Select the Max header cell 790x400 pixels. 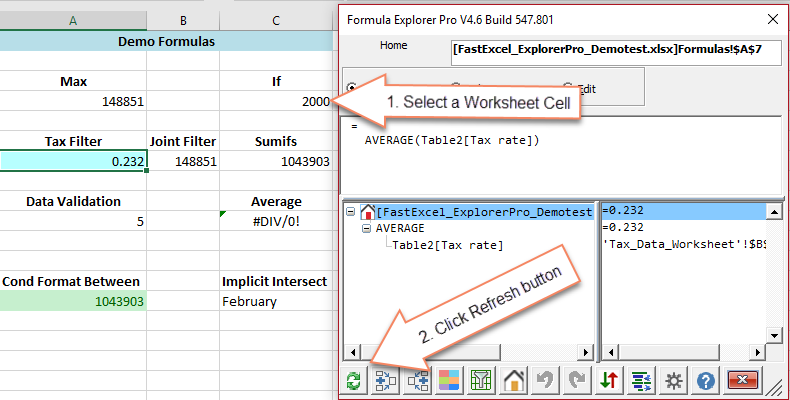tap(73, 81)
